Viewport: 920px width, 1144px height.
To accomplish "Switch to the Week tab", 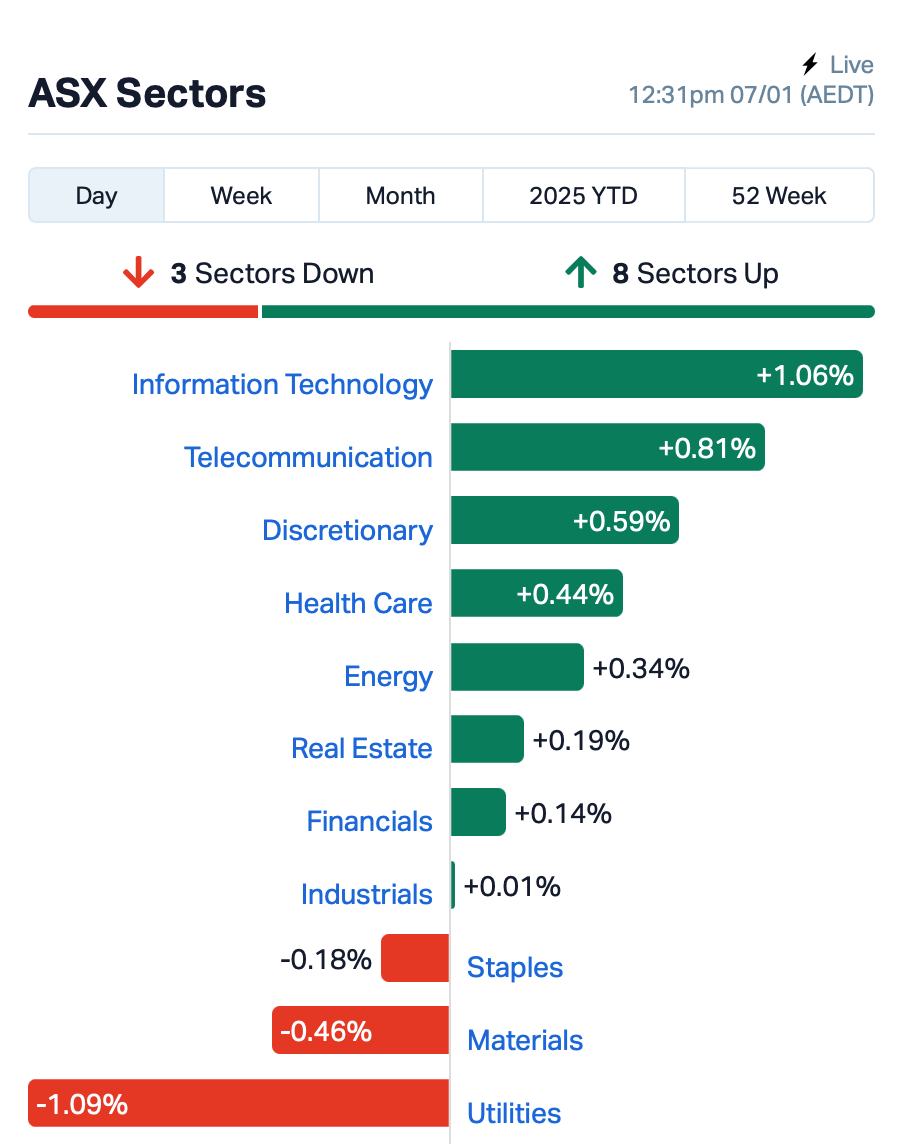I will 241,196.
